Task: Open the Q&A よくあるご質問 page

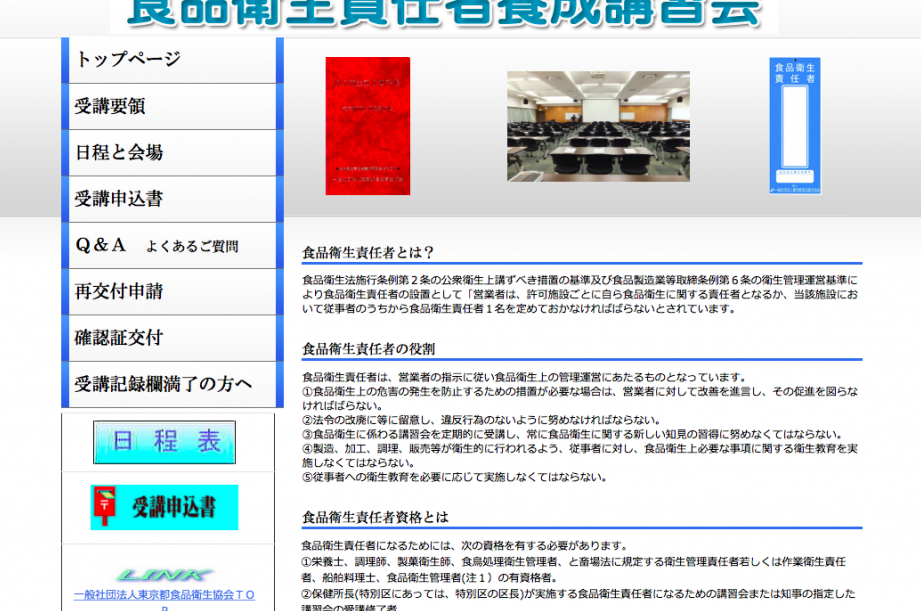Action: click(x=170, y=245)
